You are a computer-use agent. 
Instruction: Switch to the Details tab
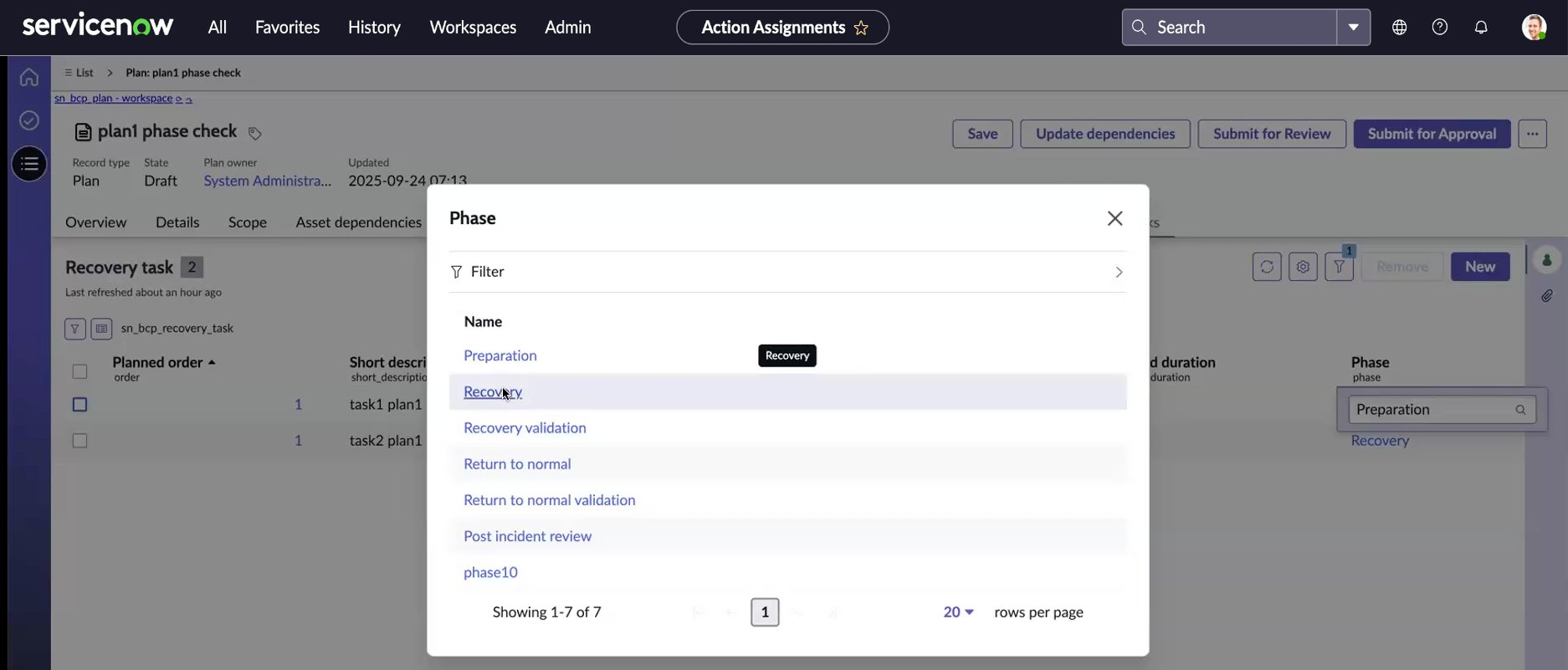click(x=177, y=222)
